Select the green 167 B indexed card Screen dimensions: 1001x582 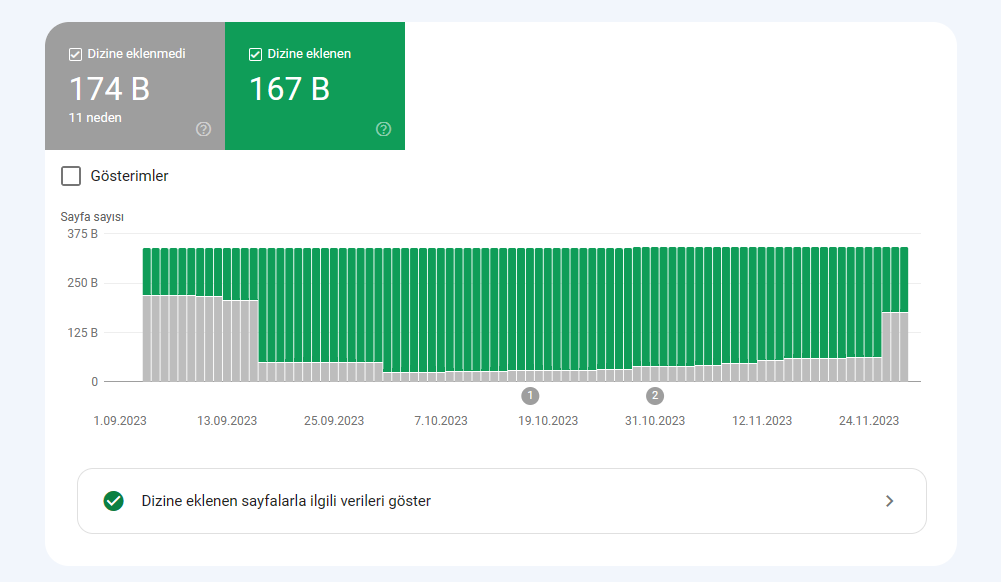[x=315, y=86]
